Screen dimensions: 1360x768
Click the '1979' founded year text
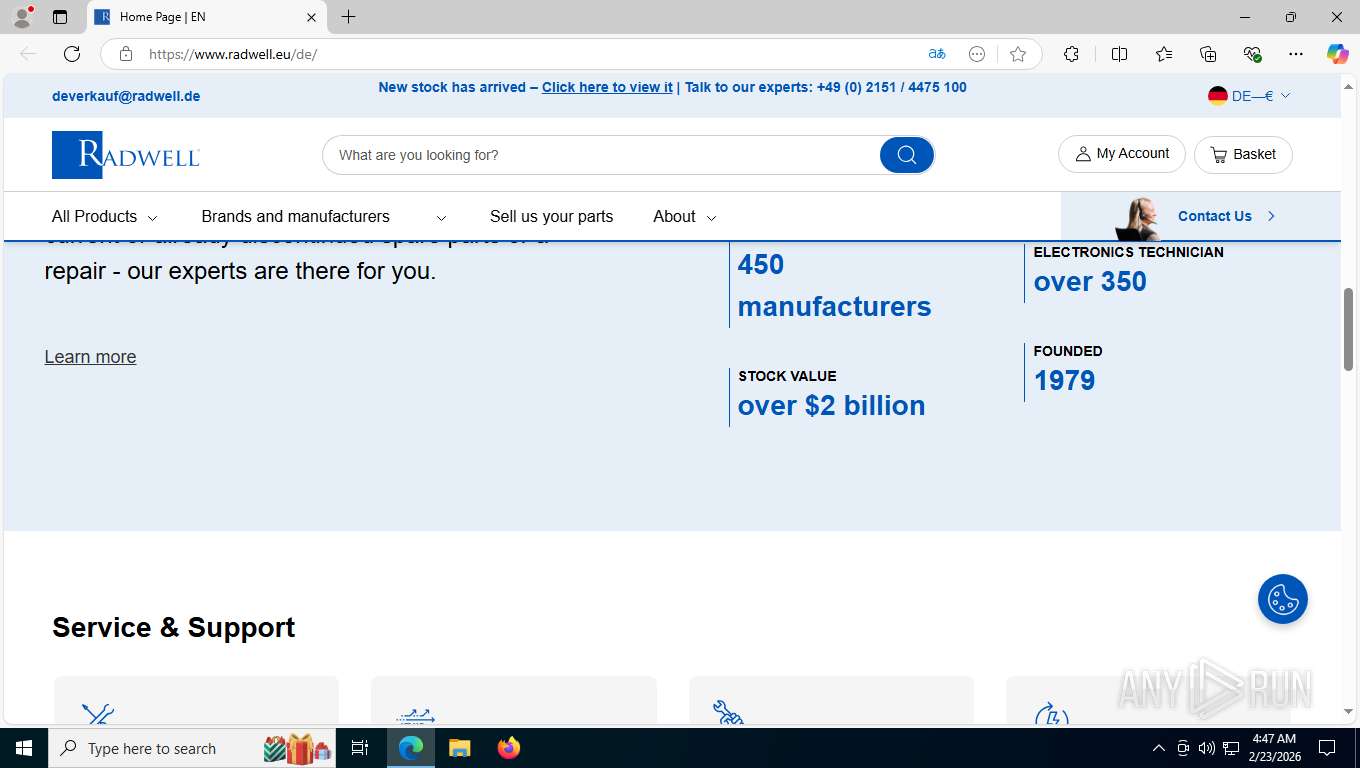coord(1064,380)
